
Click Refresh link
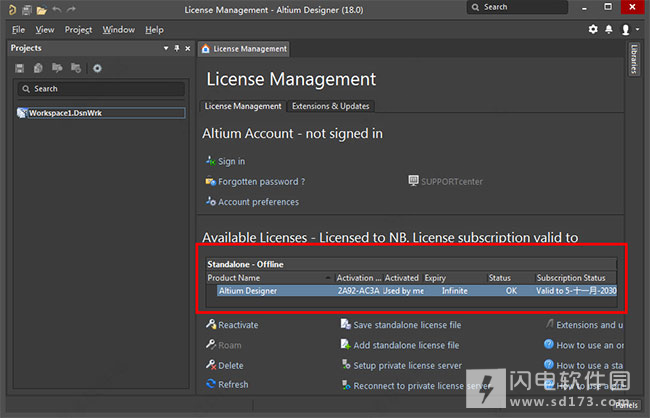coord(233,385)
